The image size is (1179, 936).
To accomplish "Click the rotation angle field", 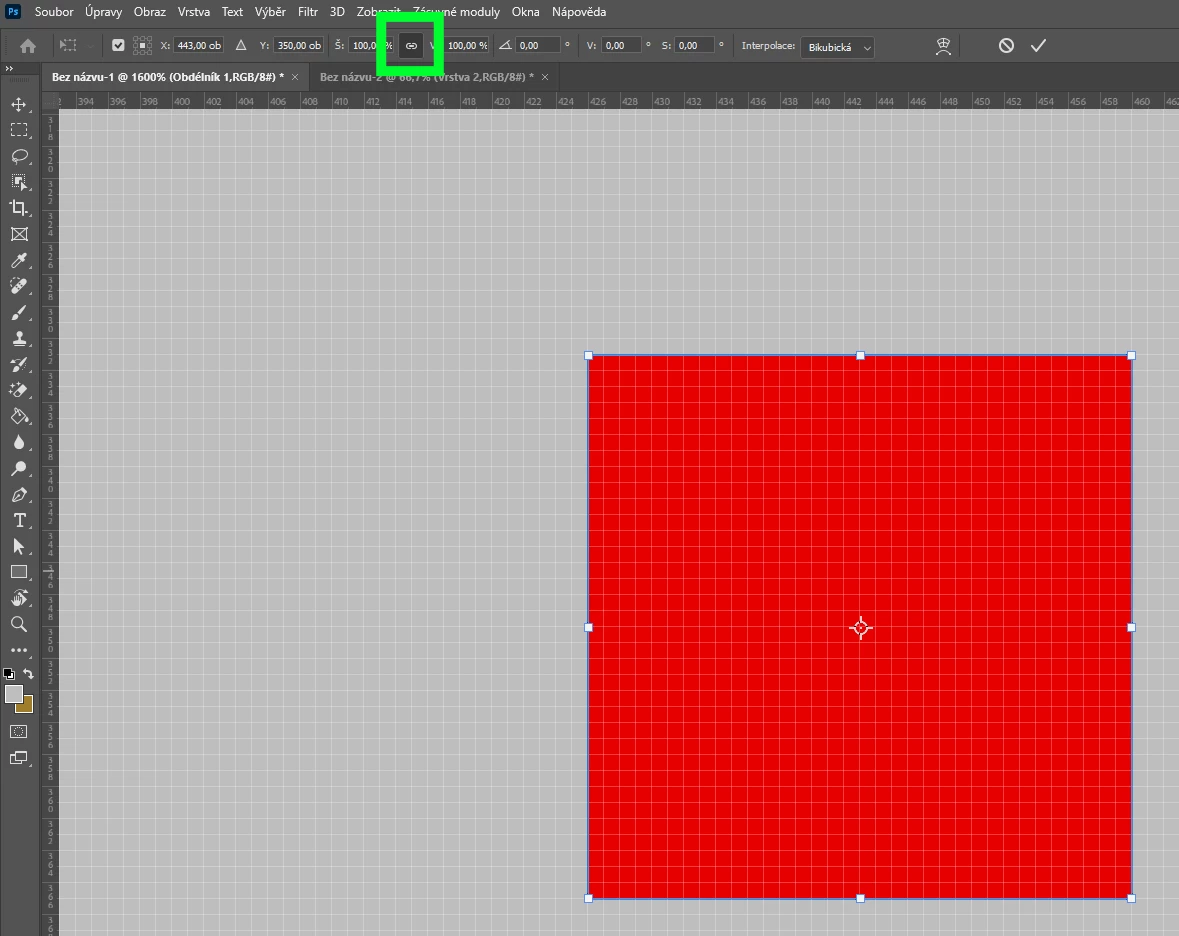I will coord(538,45).
